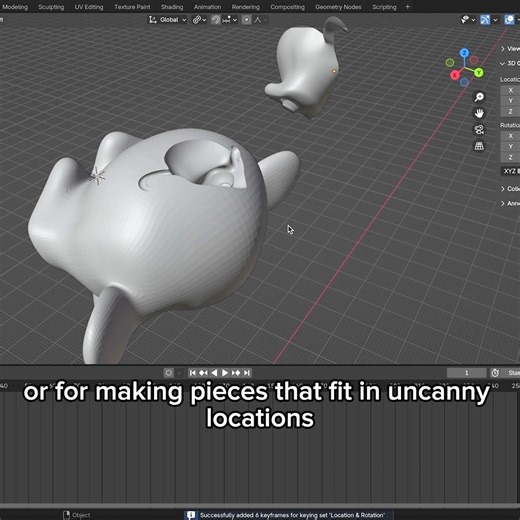
Task: Open the Shading workspace tab
Action: (x=172, y=7)
